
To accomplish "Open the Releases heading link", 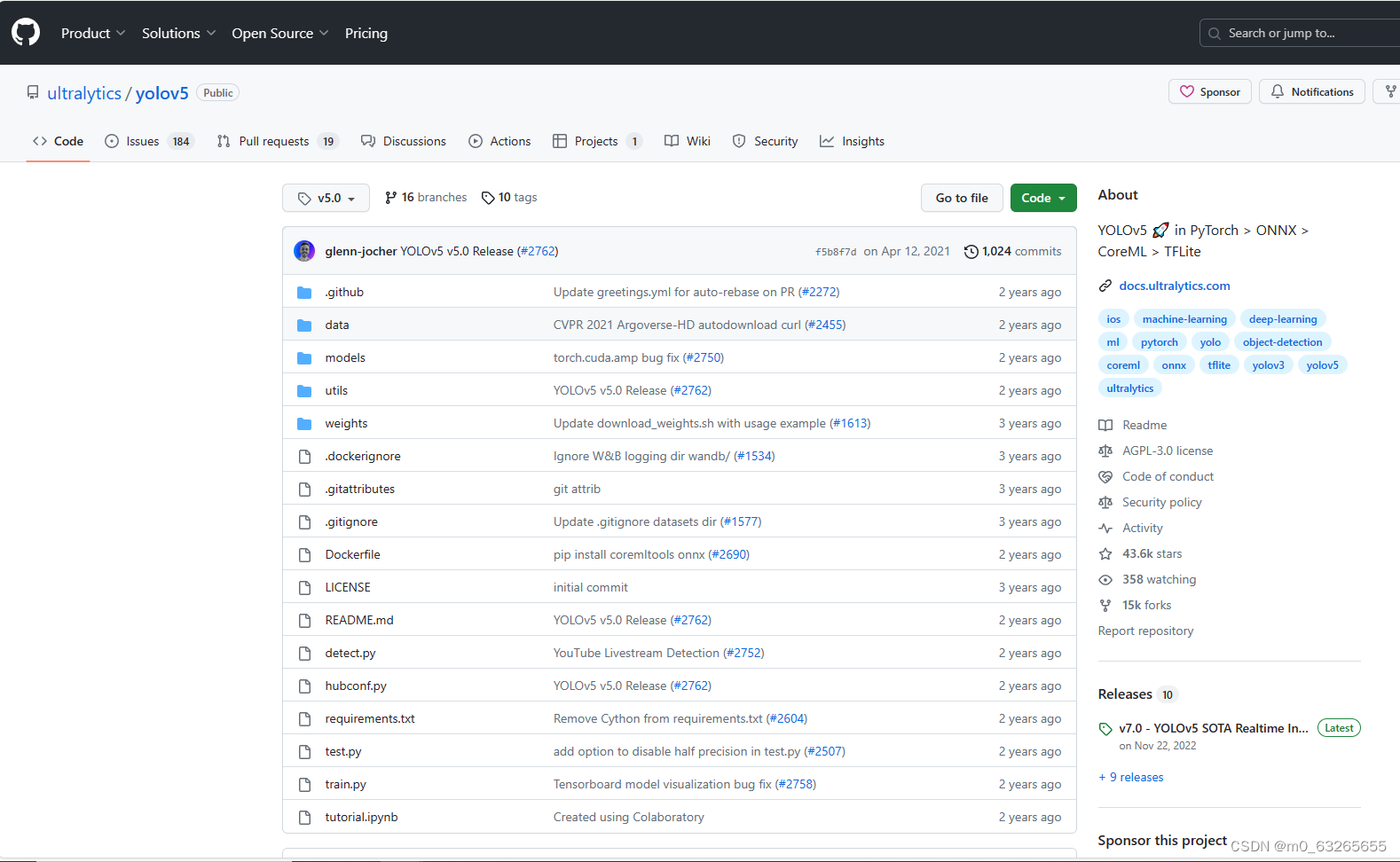I will click(x=1125, y=694).
